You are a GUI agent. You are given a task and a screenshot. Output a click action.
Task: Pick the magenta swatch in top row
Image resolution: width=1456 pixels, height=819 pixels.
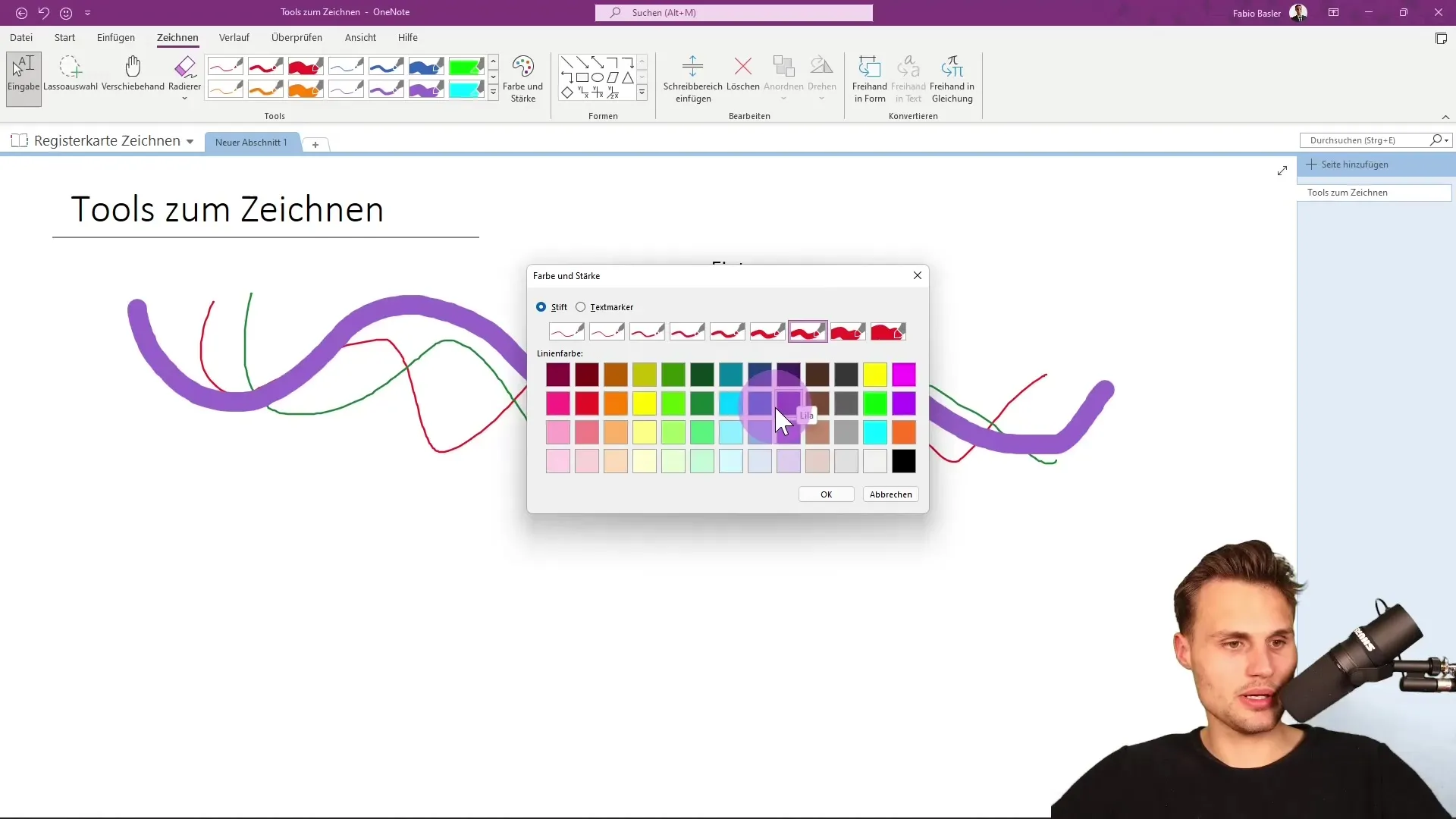pyautogui.click(x=904, y=375)
